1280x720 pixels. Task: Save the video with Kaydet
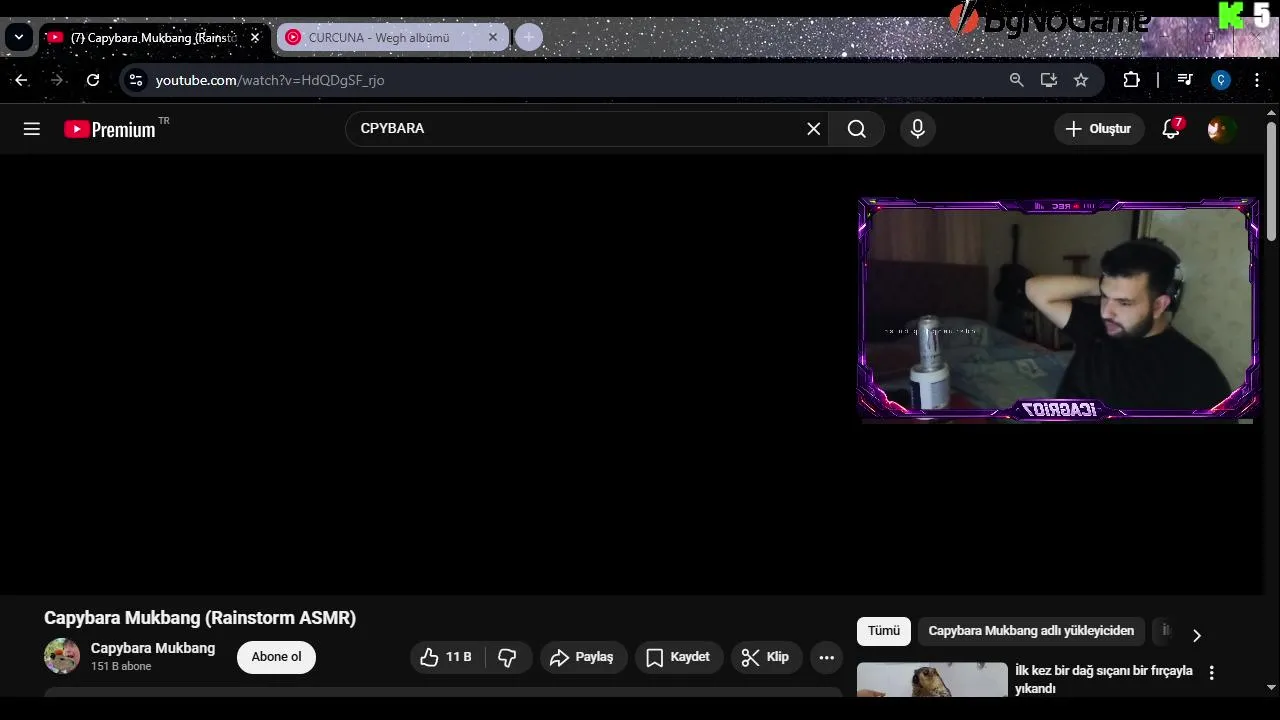(x=679, y=657)
